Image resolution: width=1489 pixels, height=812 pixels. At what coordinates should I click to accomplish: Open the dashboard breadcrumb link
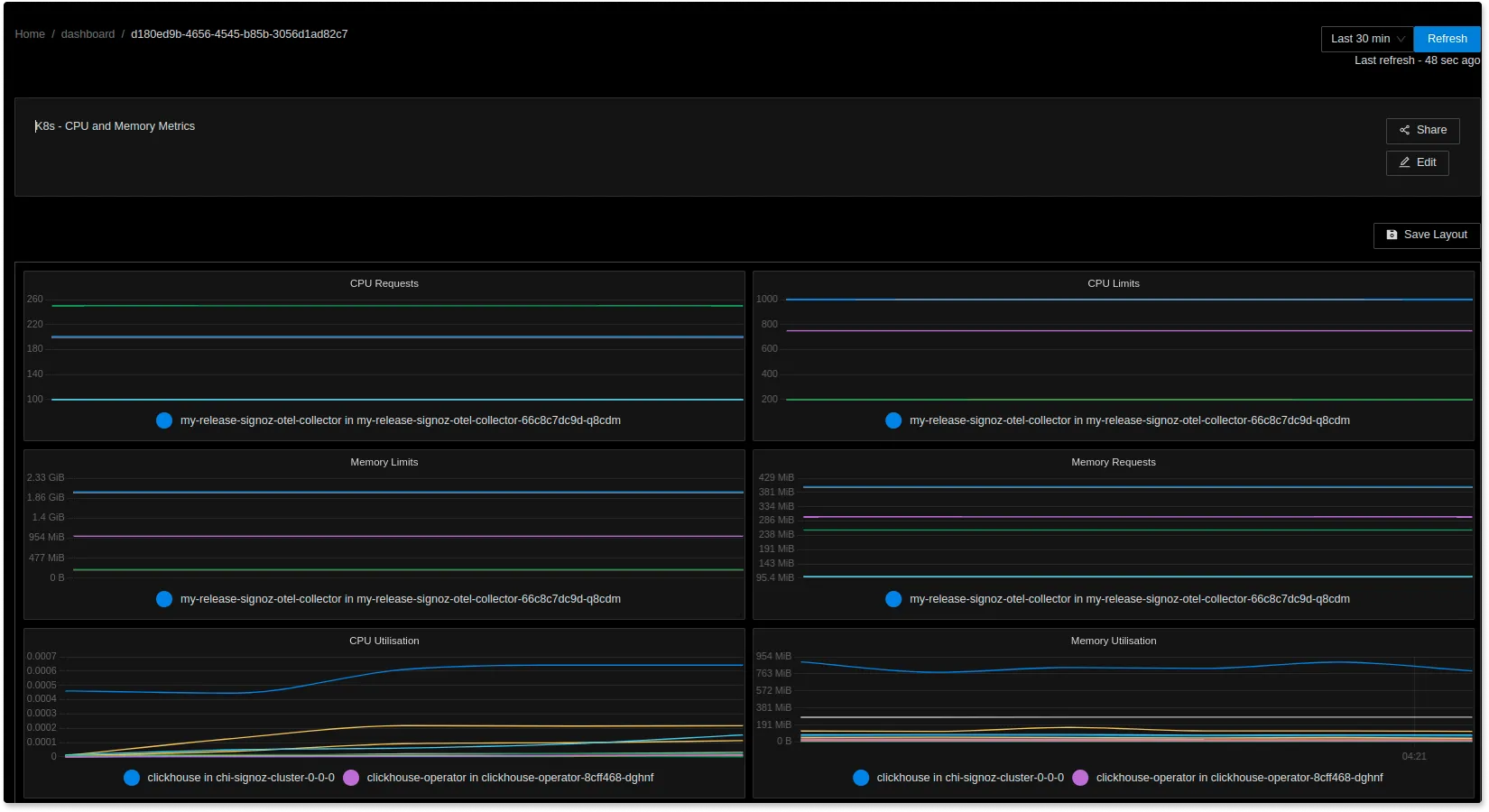[88, 34]
